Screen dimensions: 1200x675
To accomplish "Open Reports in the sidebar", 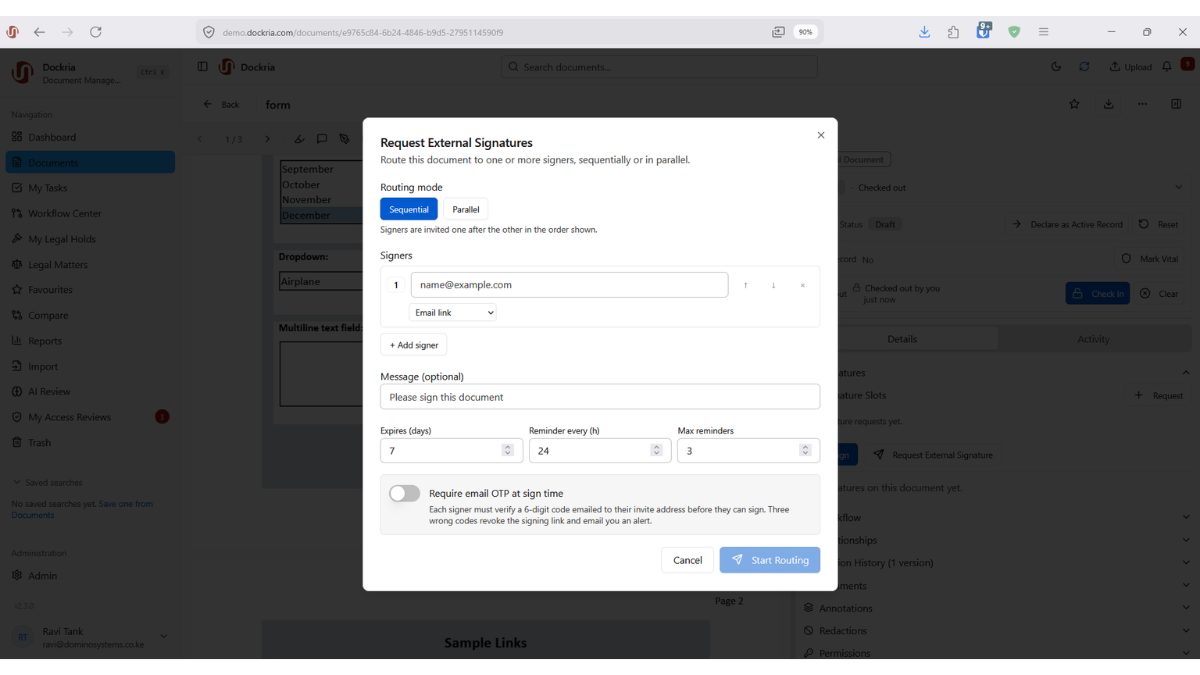I will 90,341.
